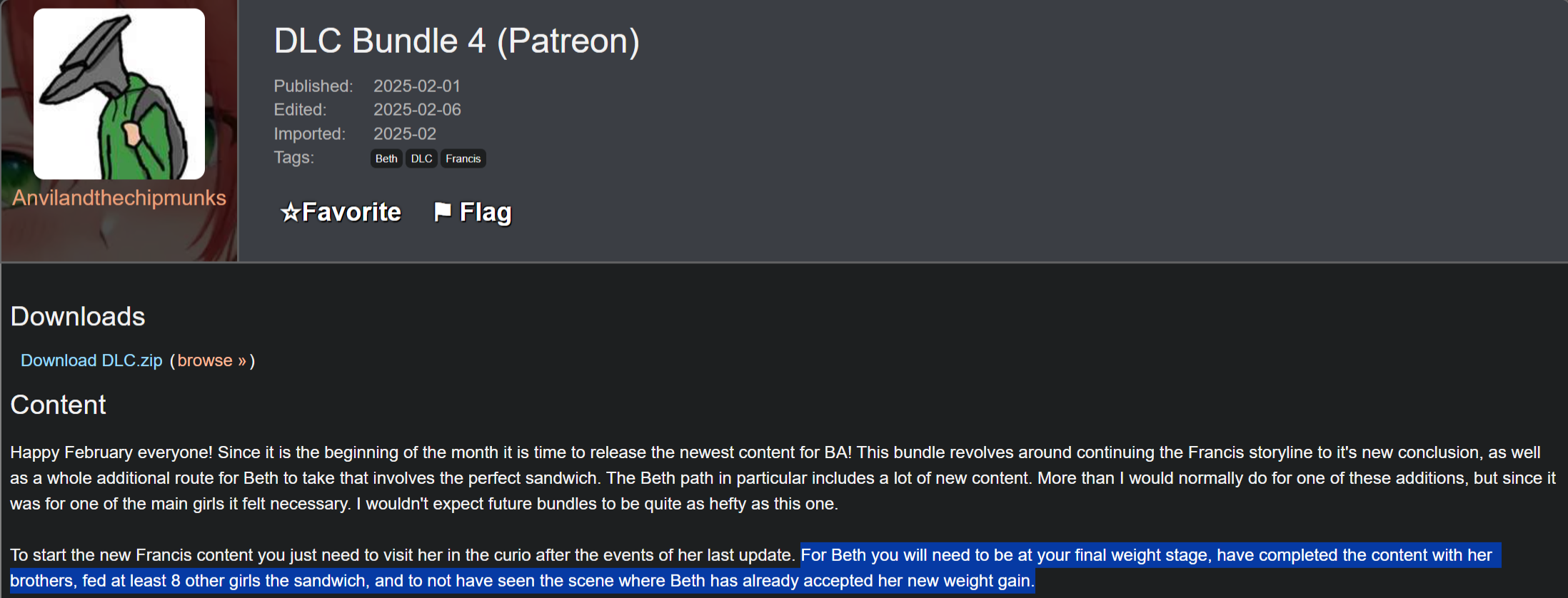1568x598 pixels.
Task: Click the Content section heading
Action: [x=58, y=405]
